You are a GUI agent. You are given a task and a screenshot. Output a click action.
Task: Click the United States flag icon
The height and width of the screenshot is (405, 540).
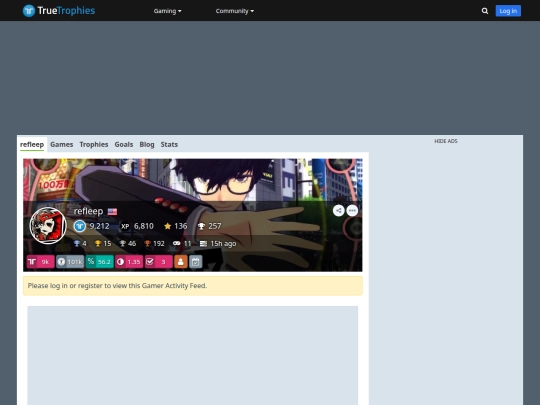pos(112,211)
